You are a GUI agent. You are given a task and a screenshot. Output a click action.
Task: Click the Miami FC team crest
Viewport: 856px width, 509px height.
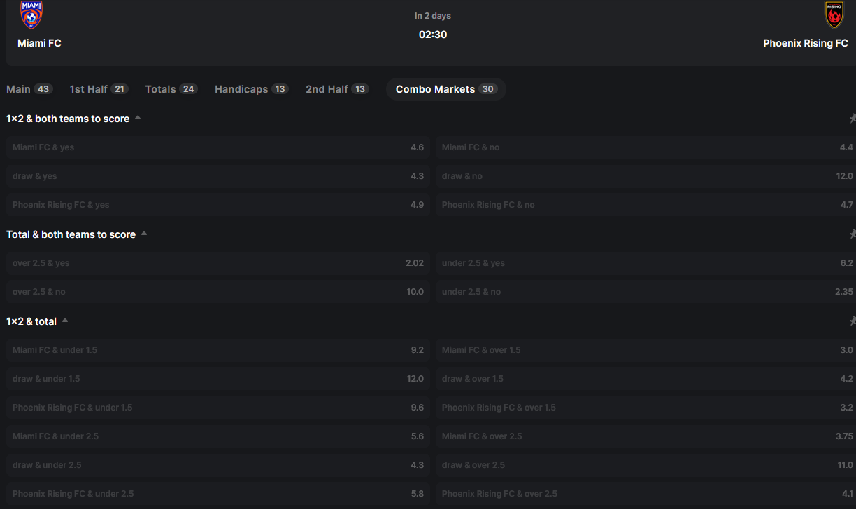(x=32, y=15)
